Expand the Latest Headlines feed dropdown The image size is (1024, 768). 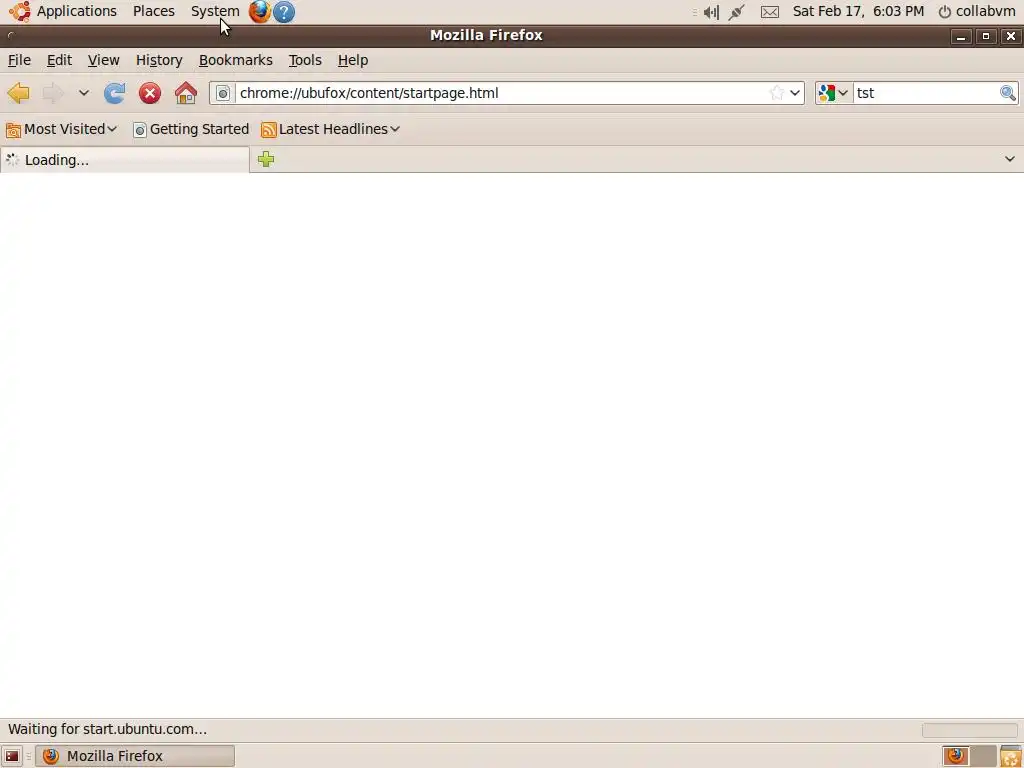tap(330, 129)
